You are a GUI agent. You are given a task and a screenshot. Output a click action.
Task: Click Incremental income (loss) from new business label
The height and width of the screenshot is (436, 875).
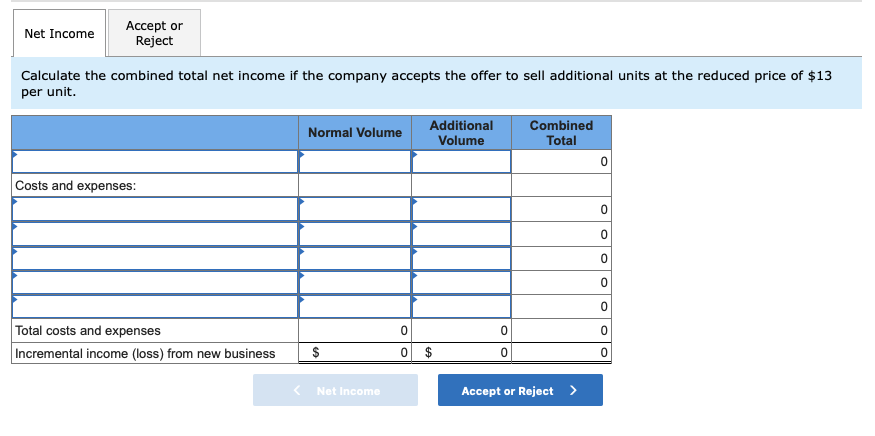(145, 354)
